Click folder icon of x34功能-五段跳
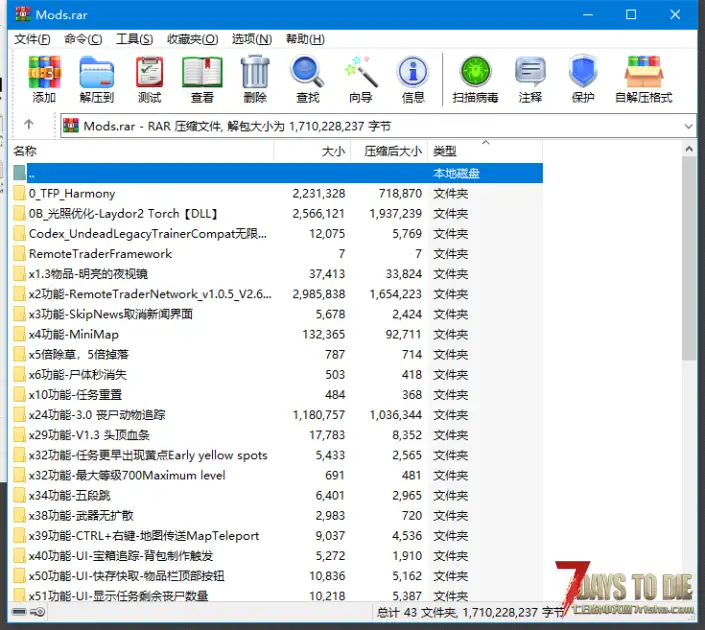 19,495
